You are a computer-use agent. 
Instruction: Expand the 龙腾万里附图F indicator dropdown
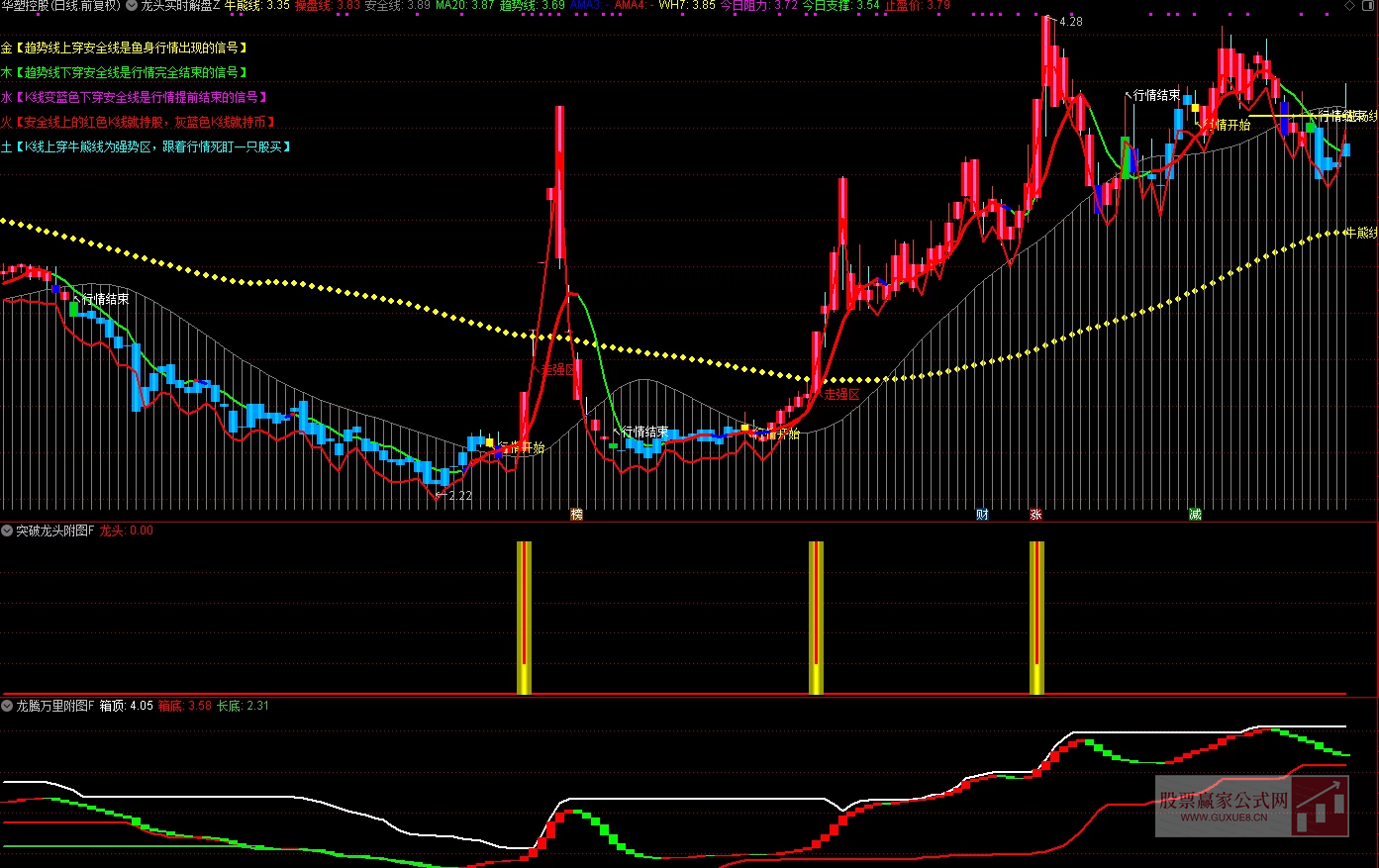8,706
